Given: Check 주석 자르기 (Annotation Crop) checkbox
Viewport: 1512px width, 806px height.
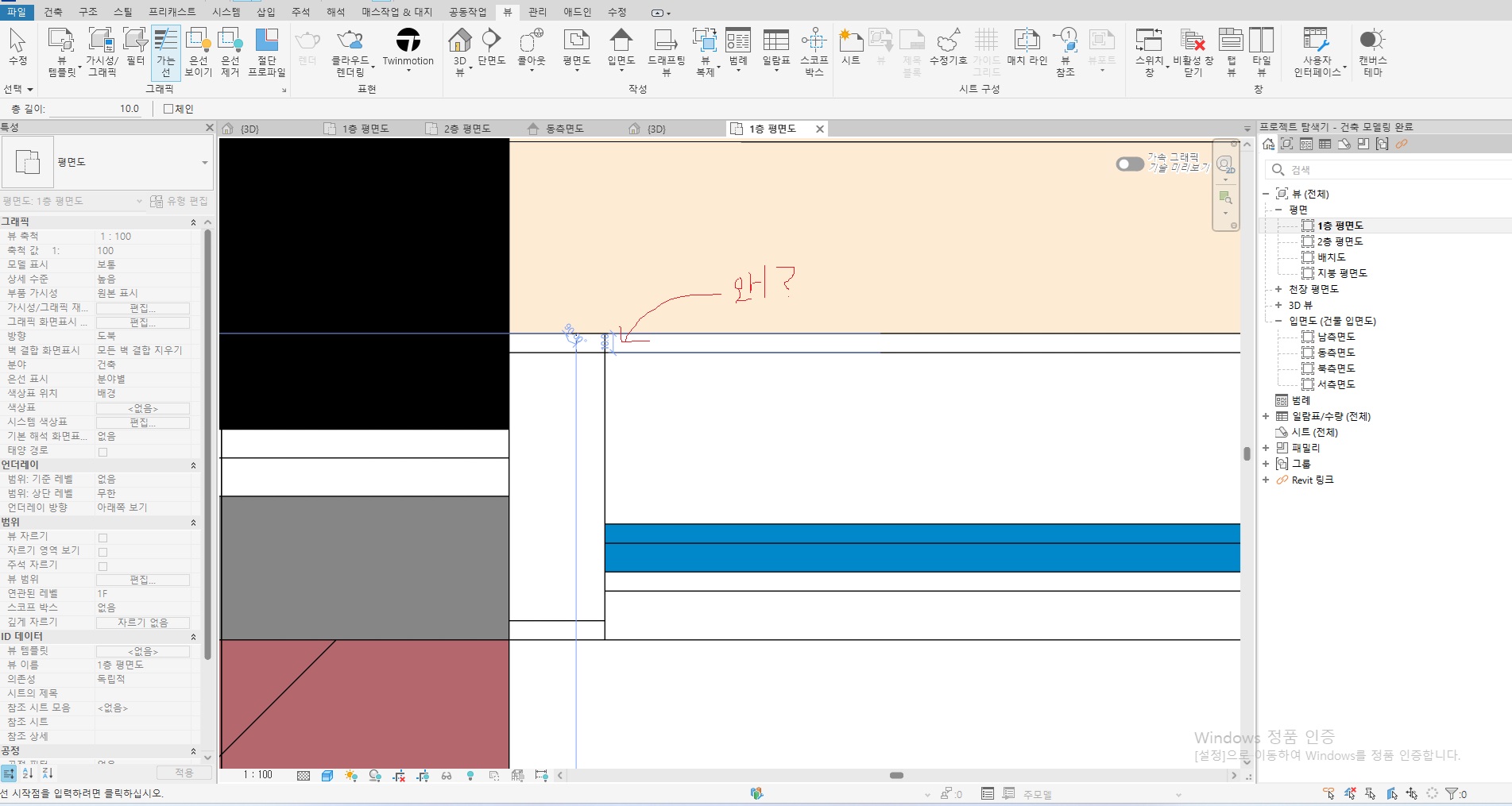Looking at the screenshot, I should click(x=102, y=566).
